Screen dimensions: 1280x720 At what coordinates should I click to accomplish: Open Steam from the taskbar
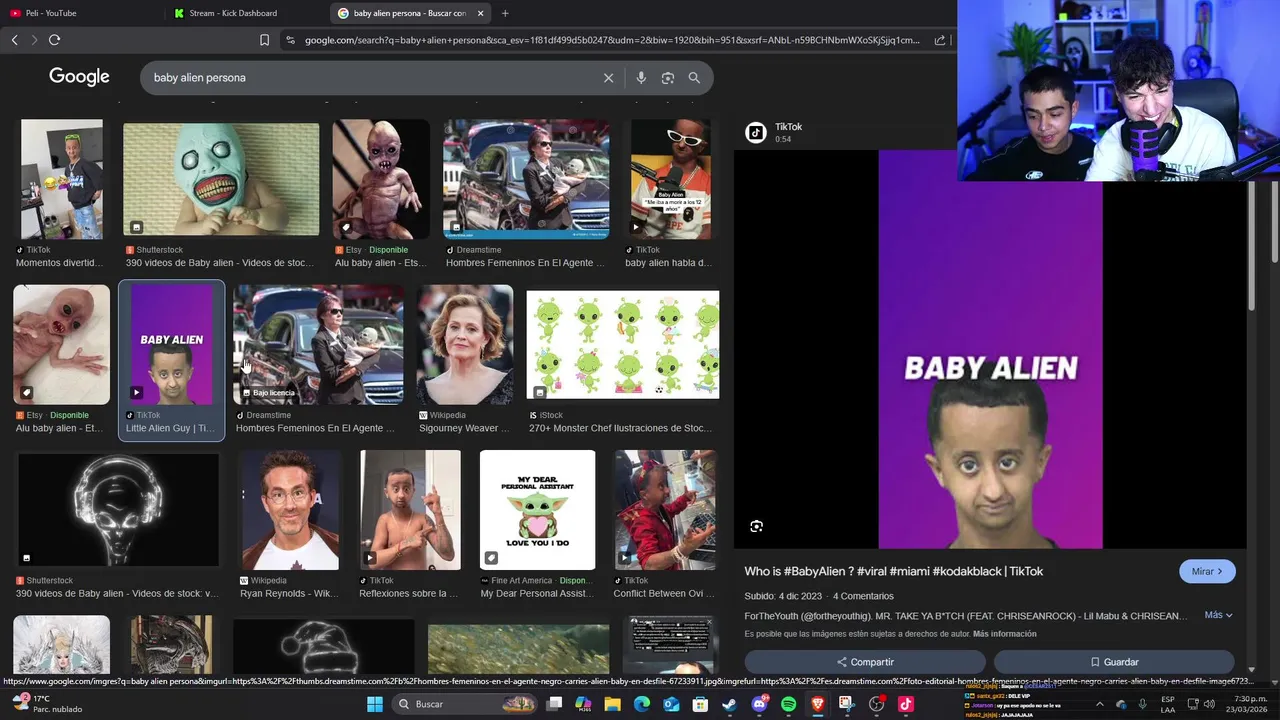click(x=729, y=704)
